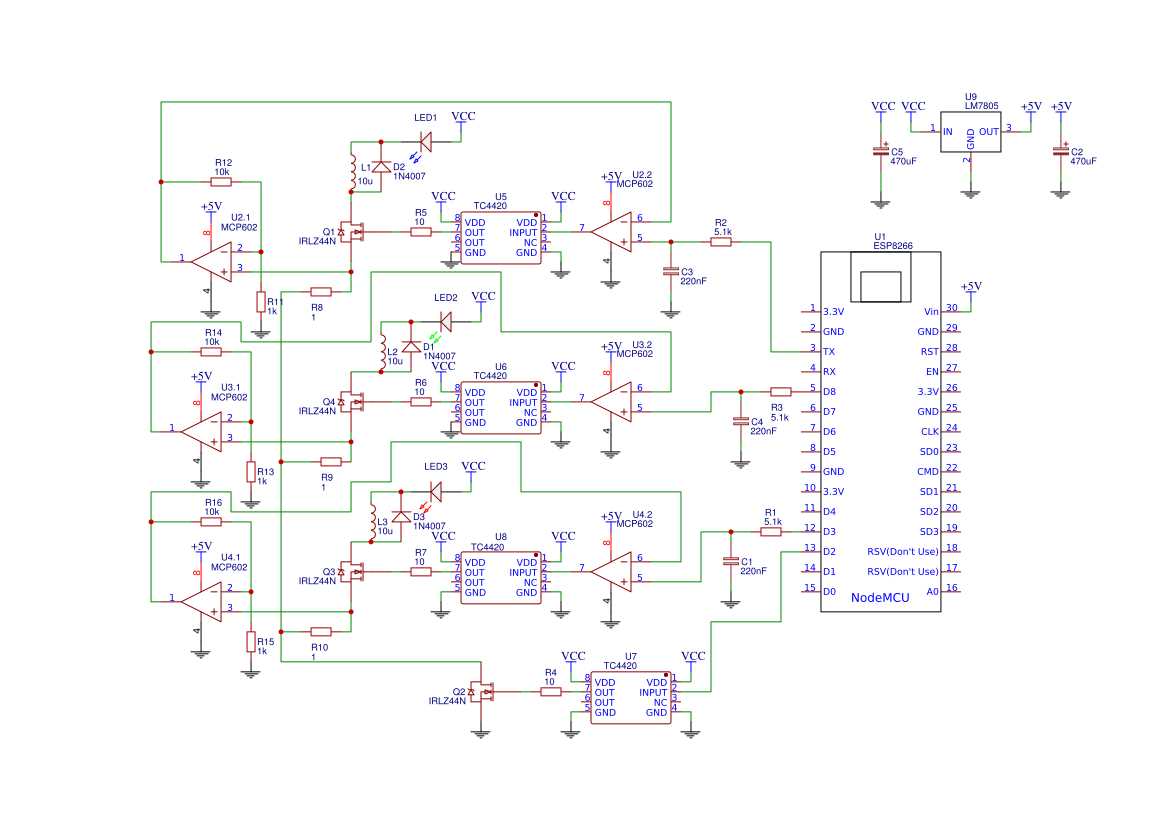This screenshot has height=829, width=1172.
Task: Click the R12 10k resistor symbol
Action: pyautogui.click(x=220, y=182)
